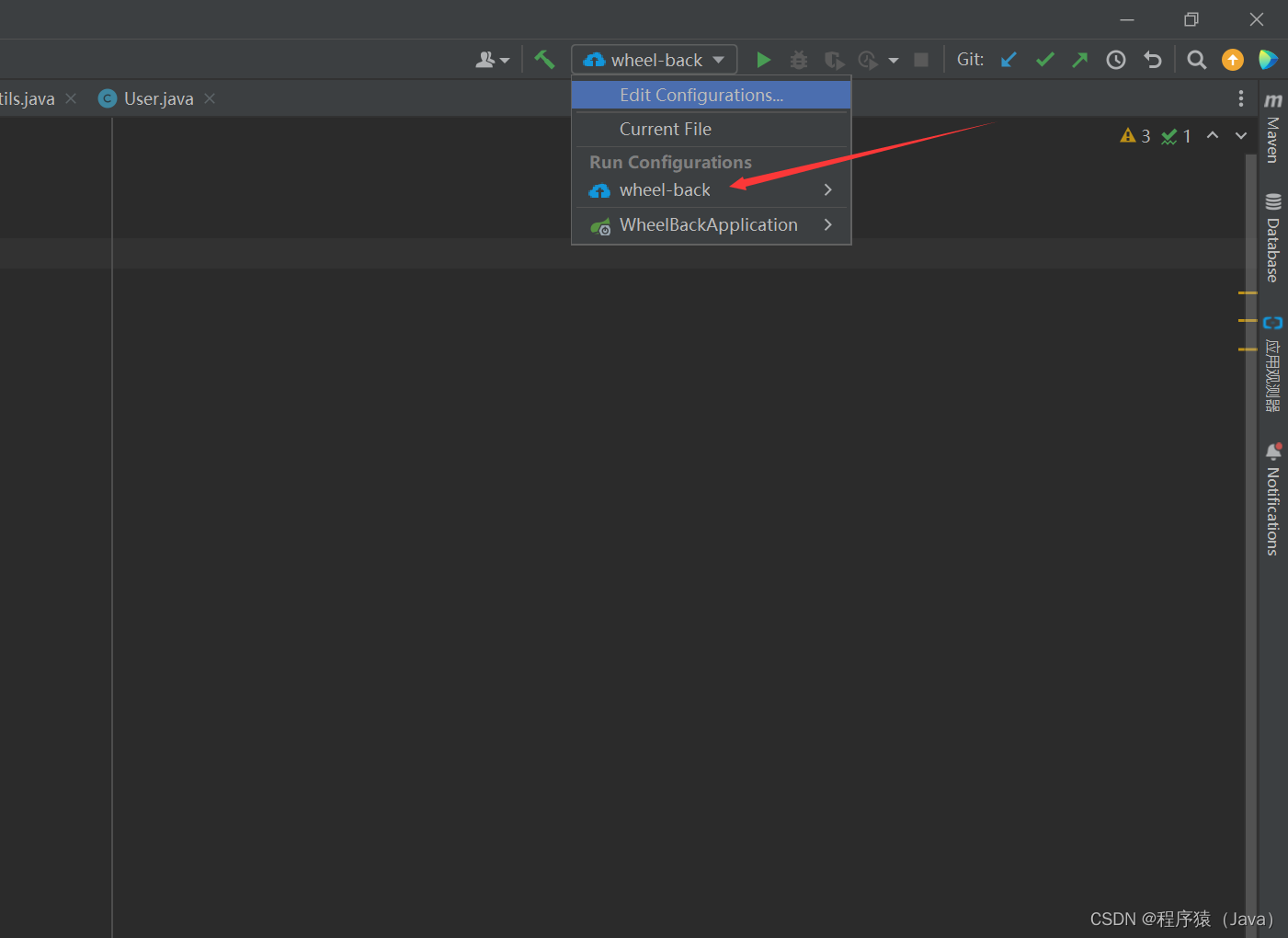1288x938 pixels.
Task: Click the wheel-back cloud icon in menu
Action: (599, 190)
